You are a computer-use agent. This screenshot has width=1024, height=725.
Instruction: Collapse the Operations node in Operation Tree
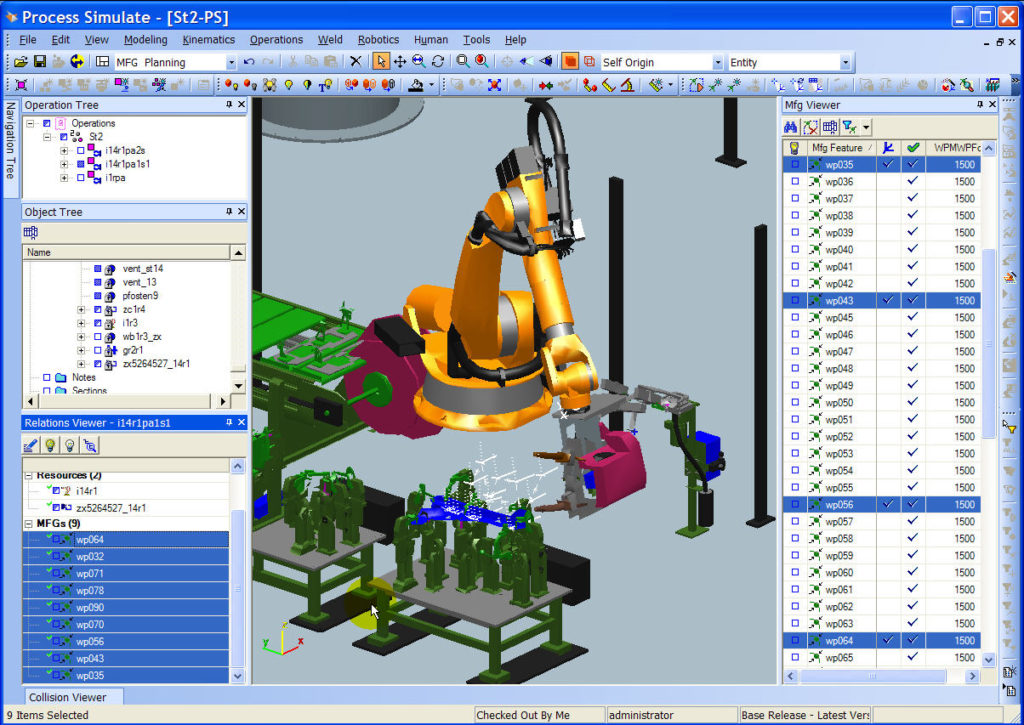(30, 123)
